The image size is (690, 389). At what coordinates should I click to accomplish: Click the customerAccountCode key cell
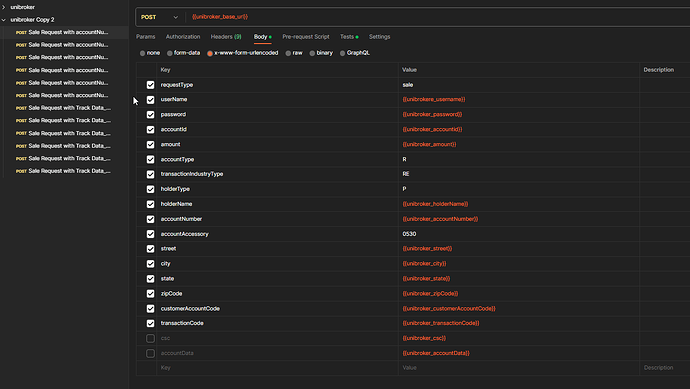(x=278, y=308)
